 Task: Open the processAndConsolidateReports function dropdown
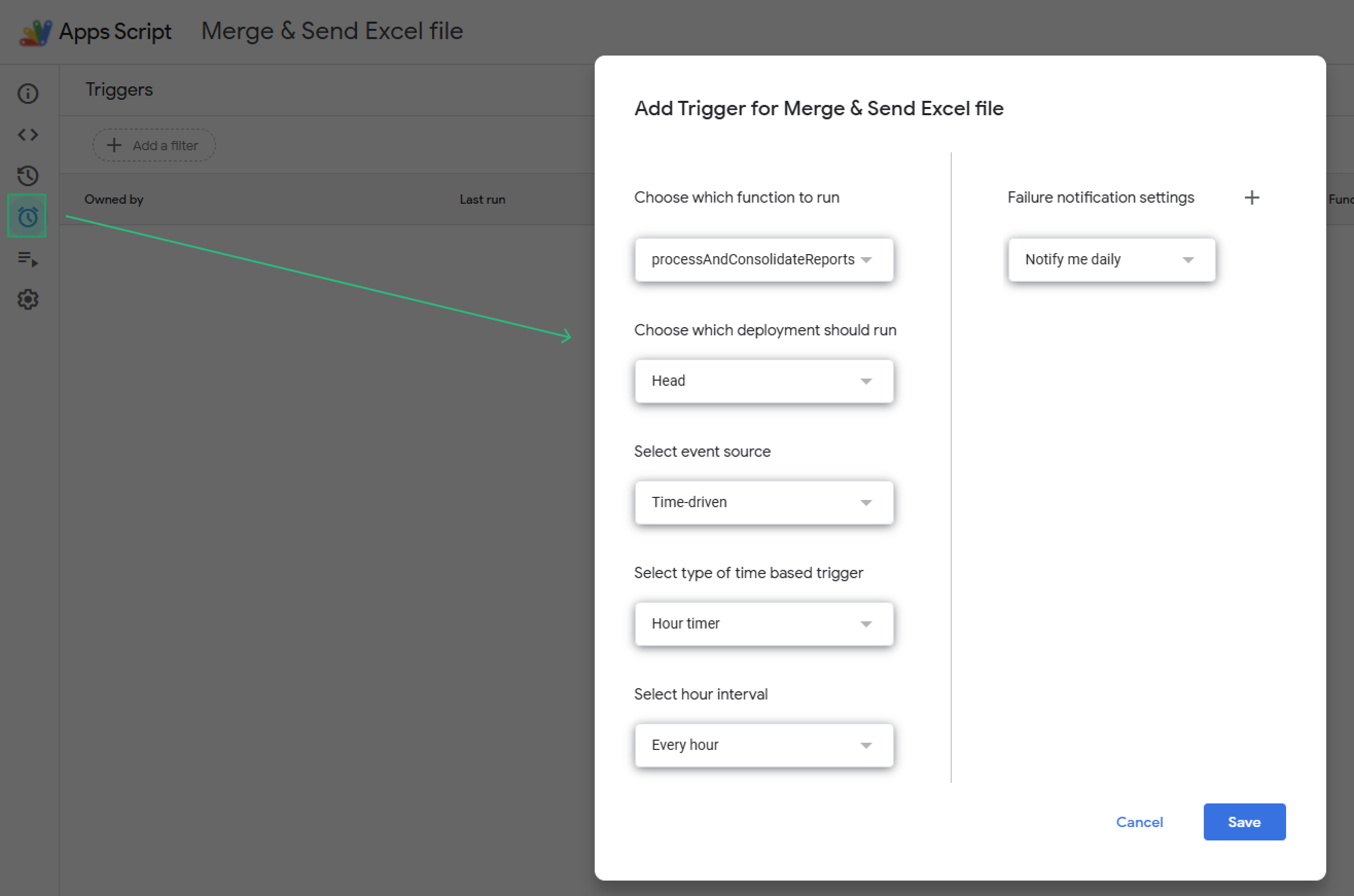coord(763,260)
